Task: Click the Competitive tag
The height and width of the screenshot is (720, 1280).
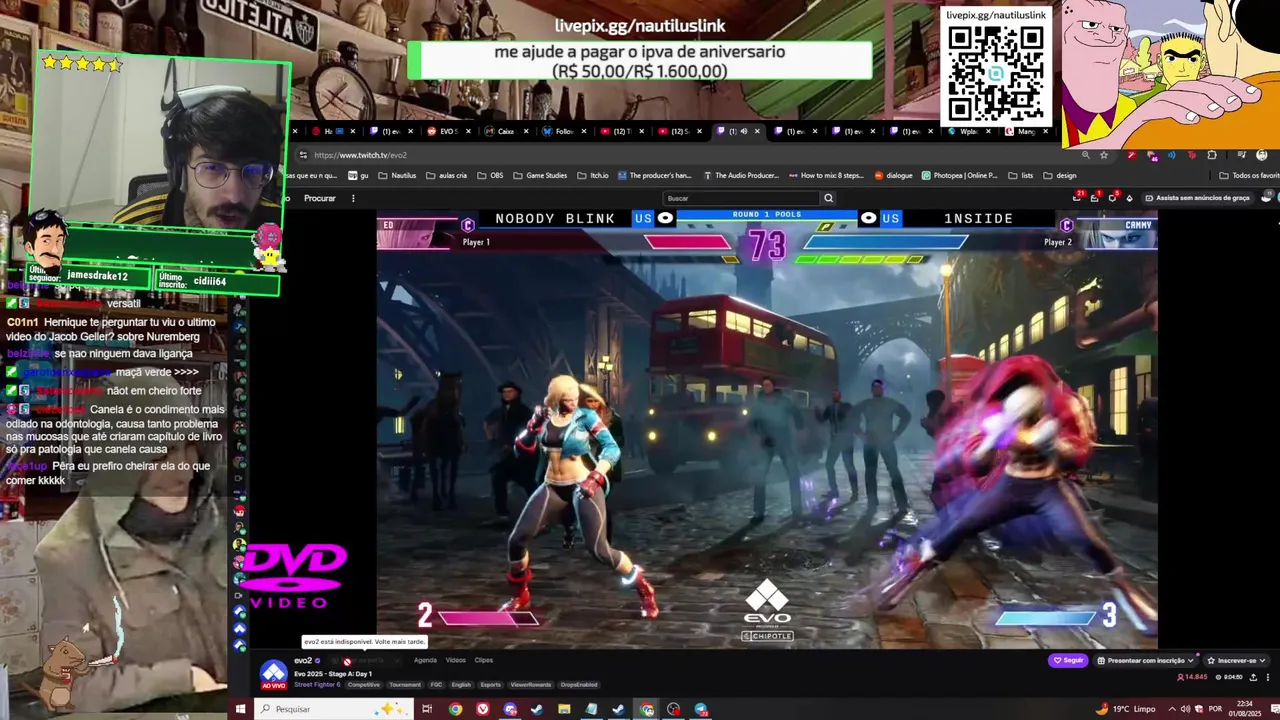Action: pyautogui.click(x=364, y=685)
